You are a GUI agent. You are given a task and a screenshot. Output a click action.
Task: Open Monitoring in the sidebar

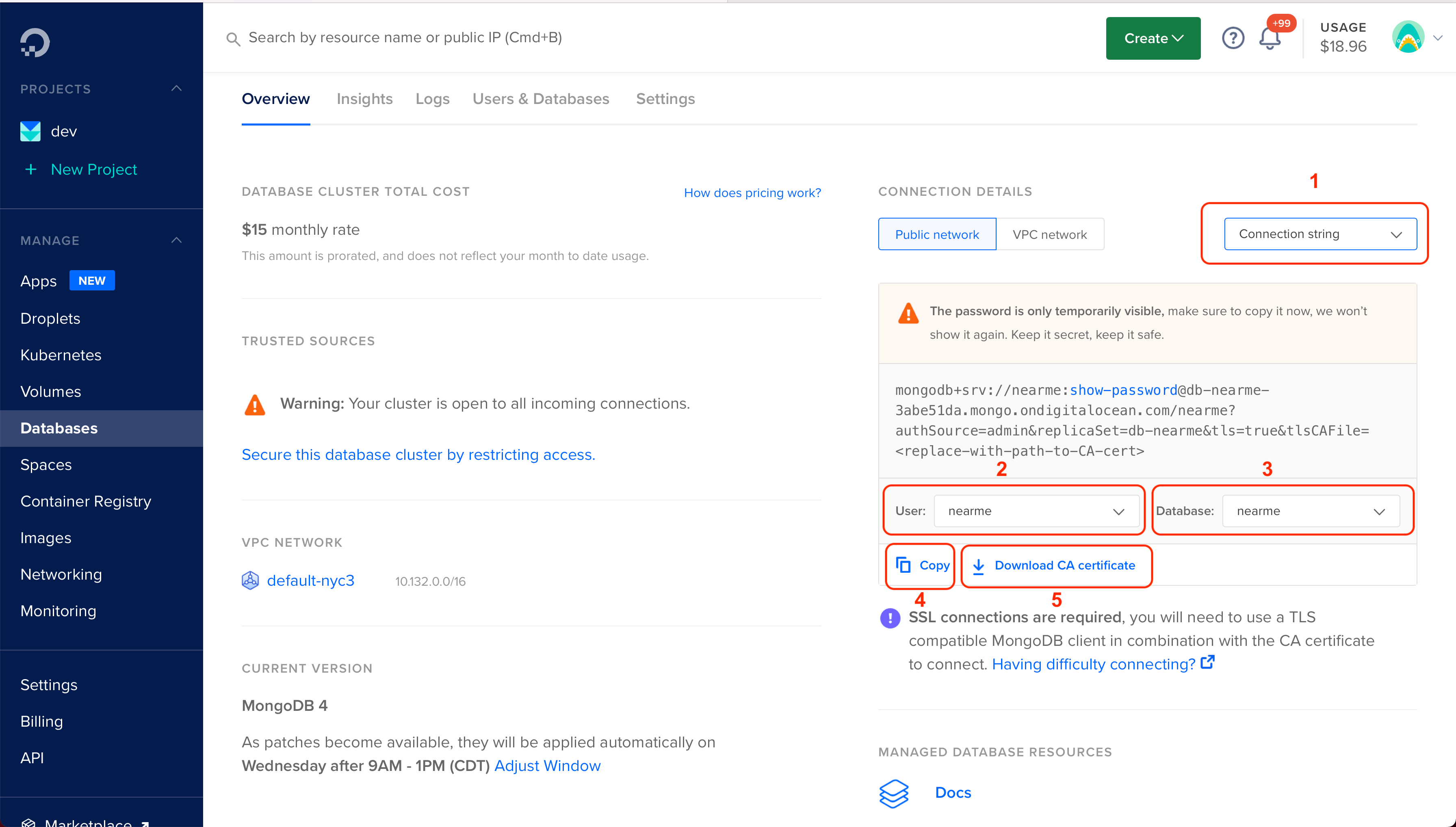(x=58, y=611)
